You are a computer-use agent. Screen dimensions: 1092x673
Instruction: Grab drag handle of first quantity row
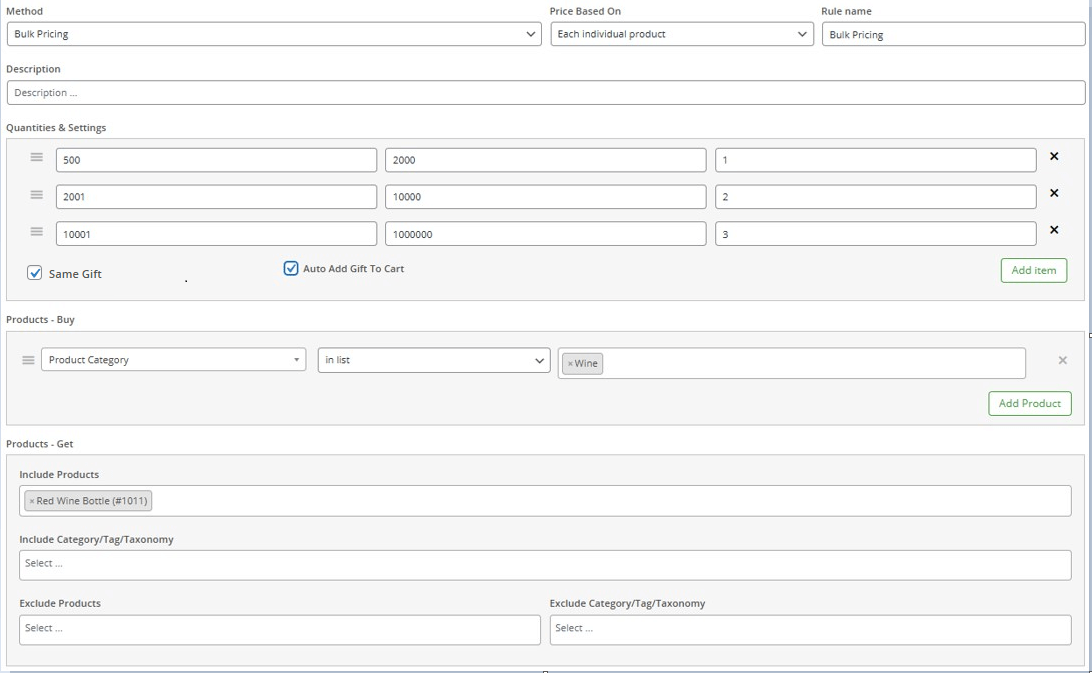click(x=36, y=158)
